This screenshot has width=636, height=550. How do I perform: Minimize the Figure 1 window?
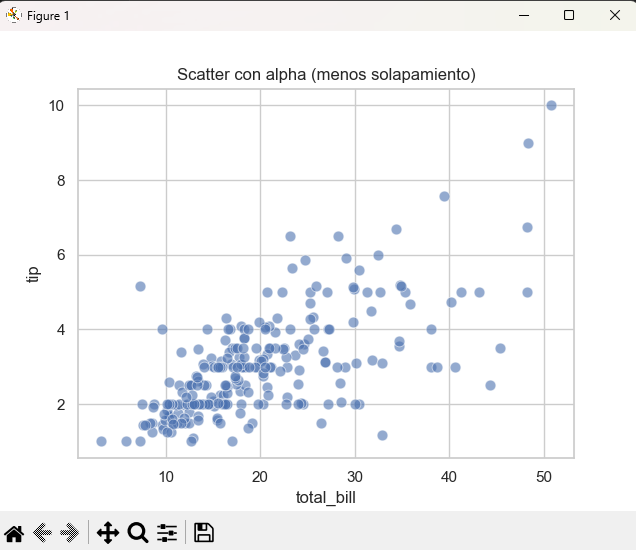523,15
